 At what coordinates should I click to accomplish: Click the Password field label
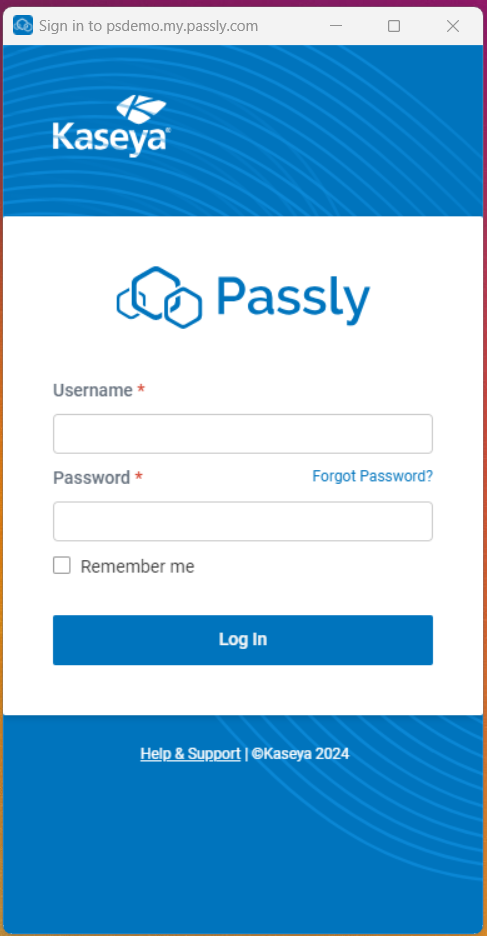coord(91,478)
